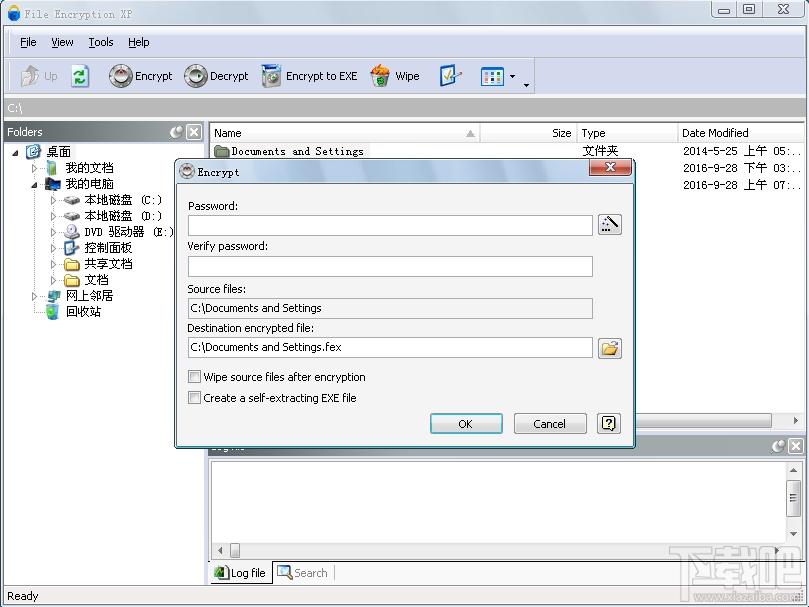The height and width of the screenshot is (607, 809).
Task: Expand the 我的文档 tree node
Action: point(34,168)
